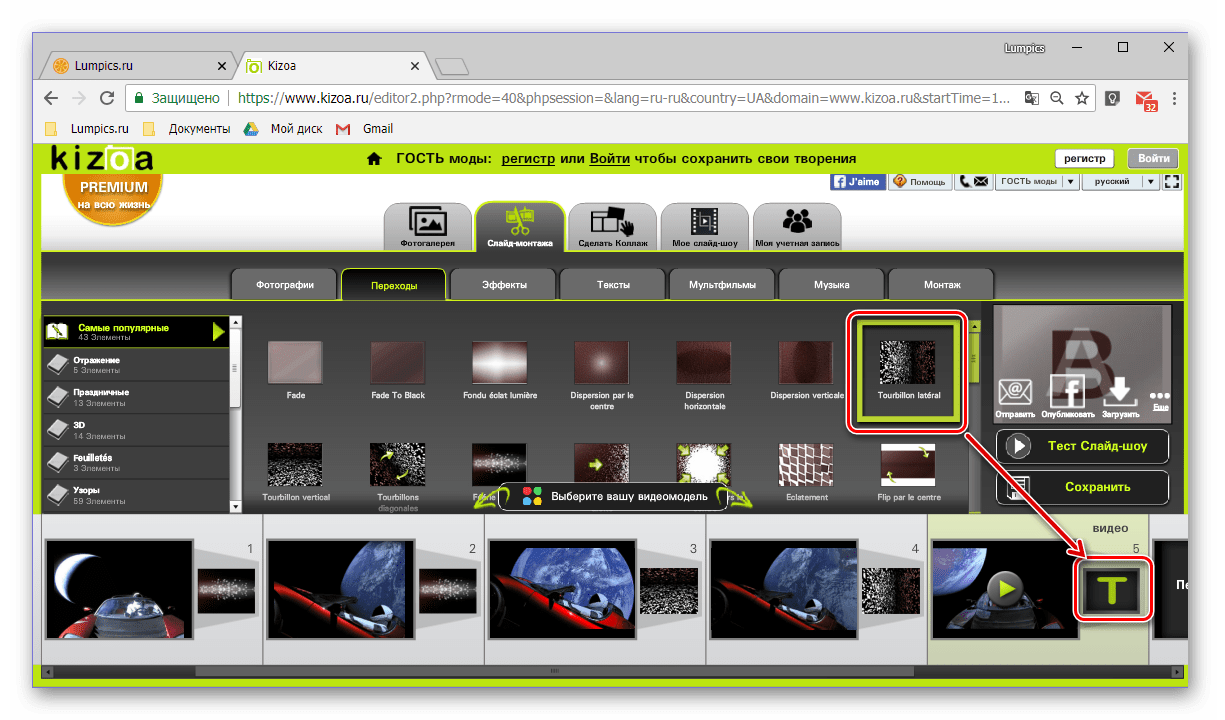Select the Fade To Black transition thumbnail
Viewport: 1225px width, 720px height.
click(x=398, y=362)
